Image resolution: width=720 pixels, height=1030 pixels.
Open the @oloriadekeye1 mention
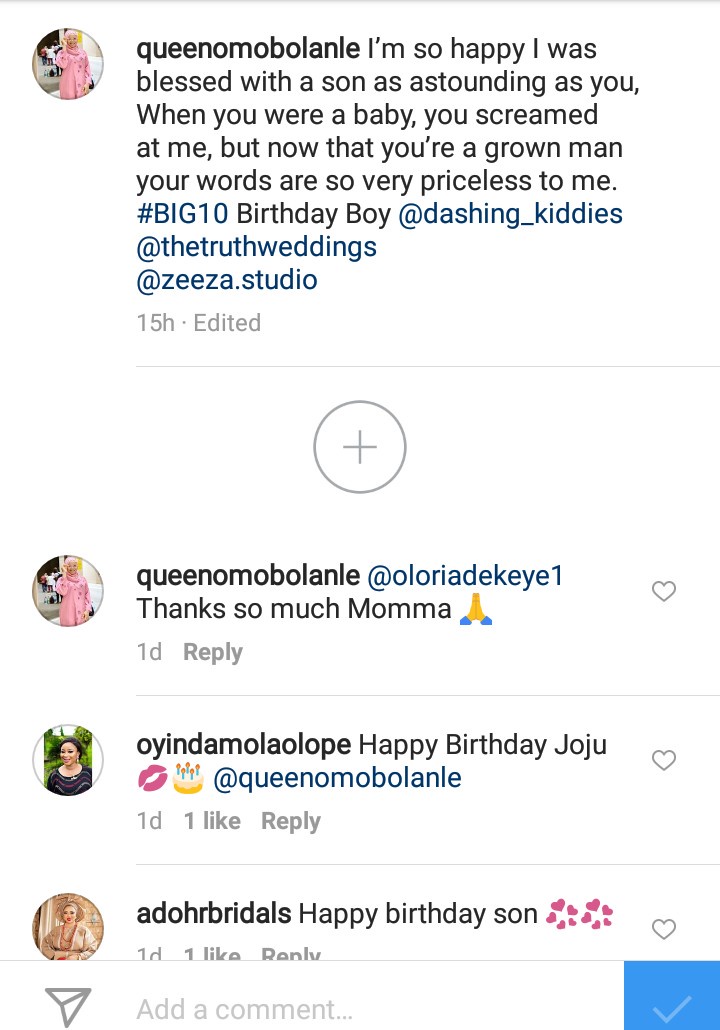point(466,575)
